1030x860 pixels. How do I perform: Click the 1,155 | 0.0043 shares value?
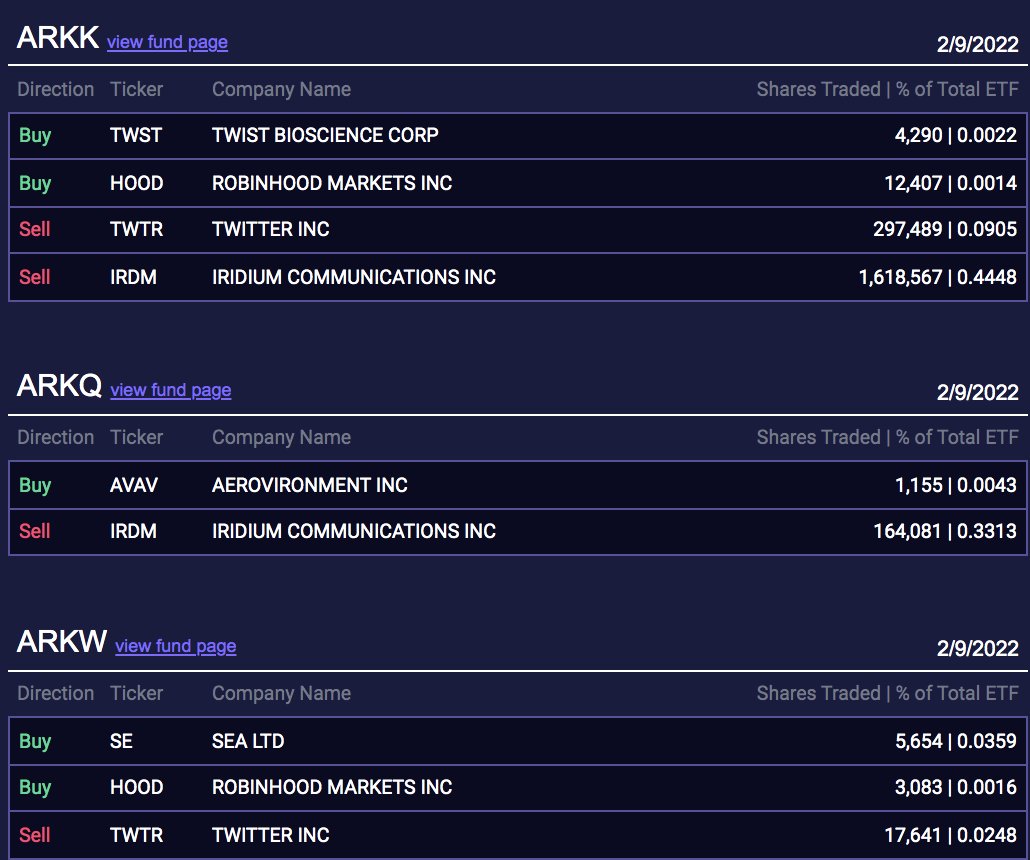(956, 486)
